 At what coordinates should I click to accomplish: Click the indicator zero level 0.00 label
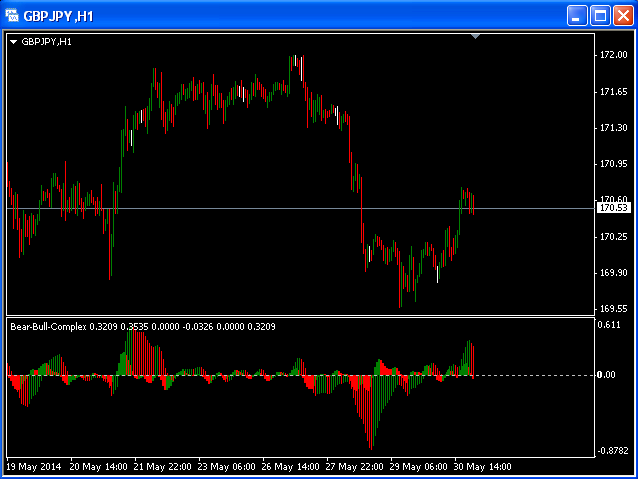pos(606,375)
